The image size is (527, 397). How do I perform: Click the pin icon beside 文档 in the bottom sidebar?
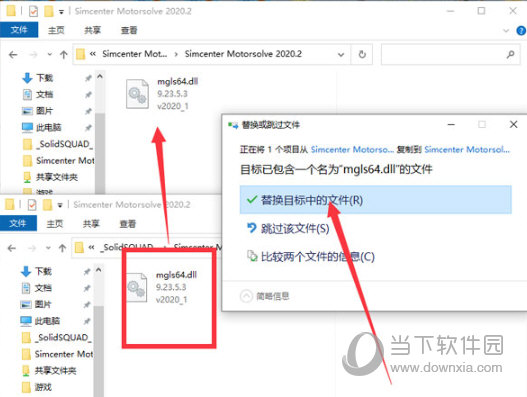coord(87,288)
